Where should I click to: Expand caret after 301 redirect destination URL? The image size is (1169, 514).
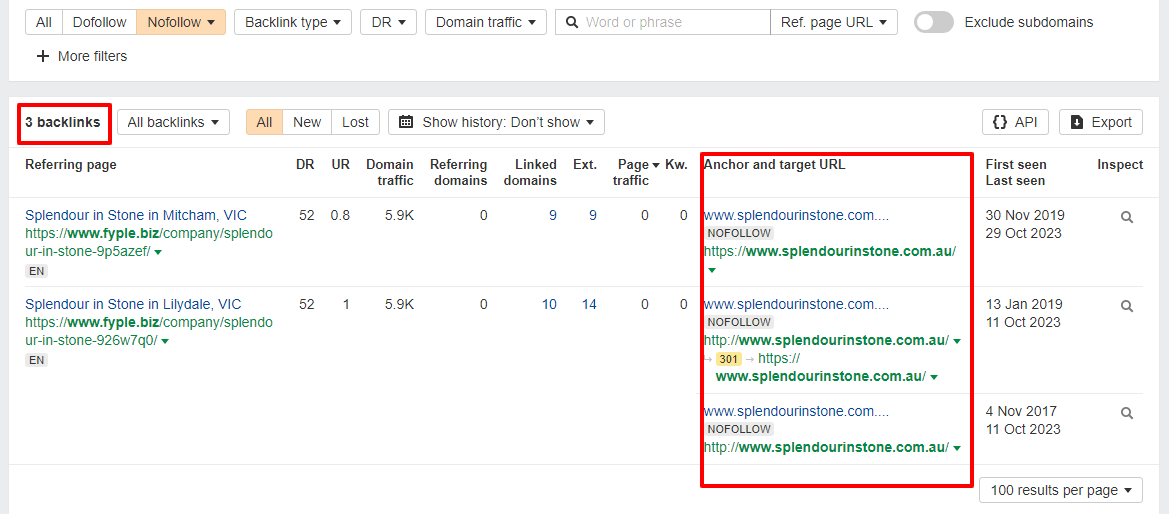tap(933, 377)
